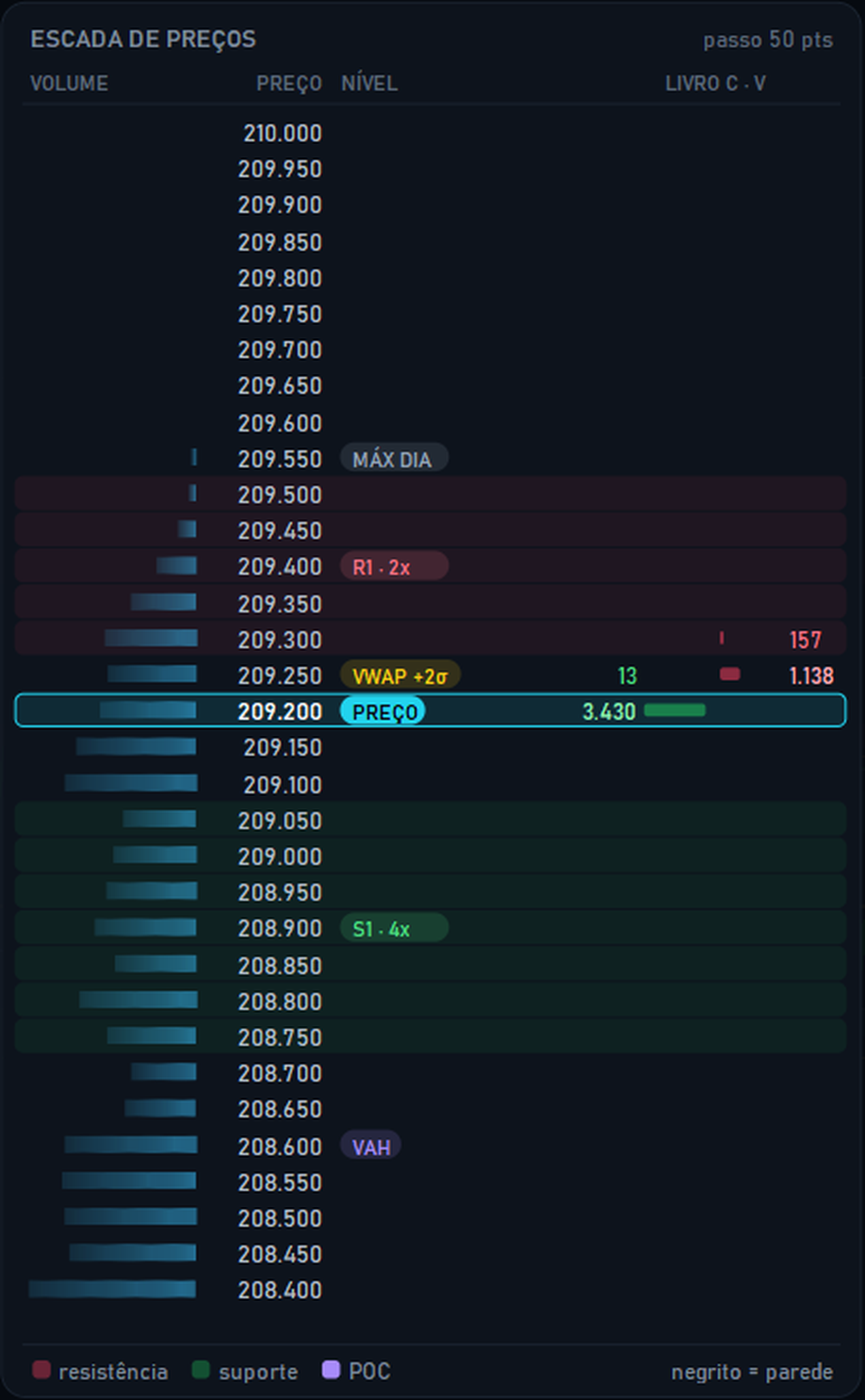This screenshot has width=865, height=1400.
Task: Click the red ask bar beside 1.138
Action: click(729, 675)
